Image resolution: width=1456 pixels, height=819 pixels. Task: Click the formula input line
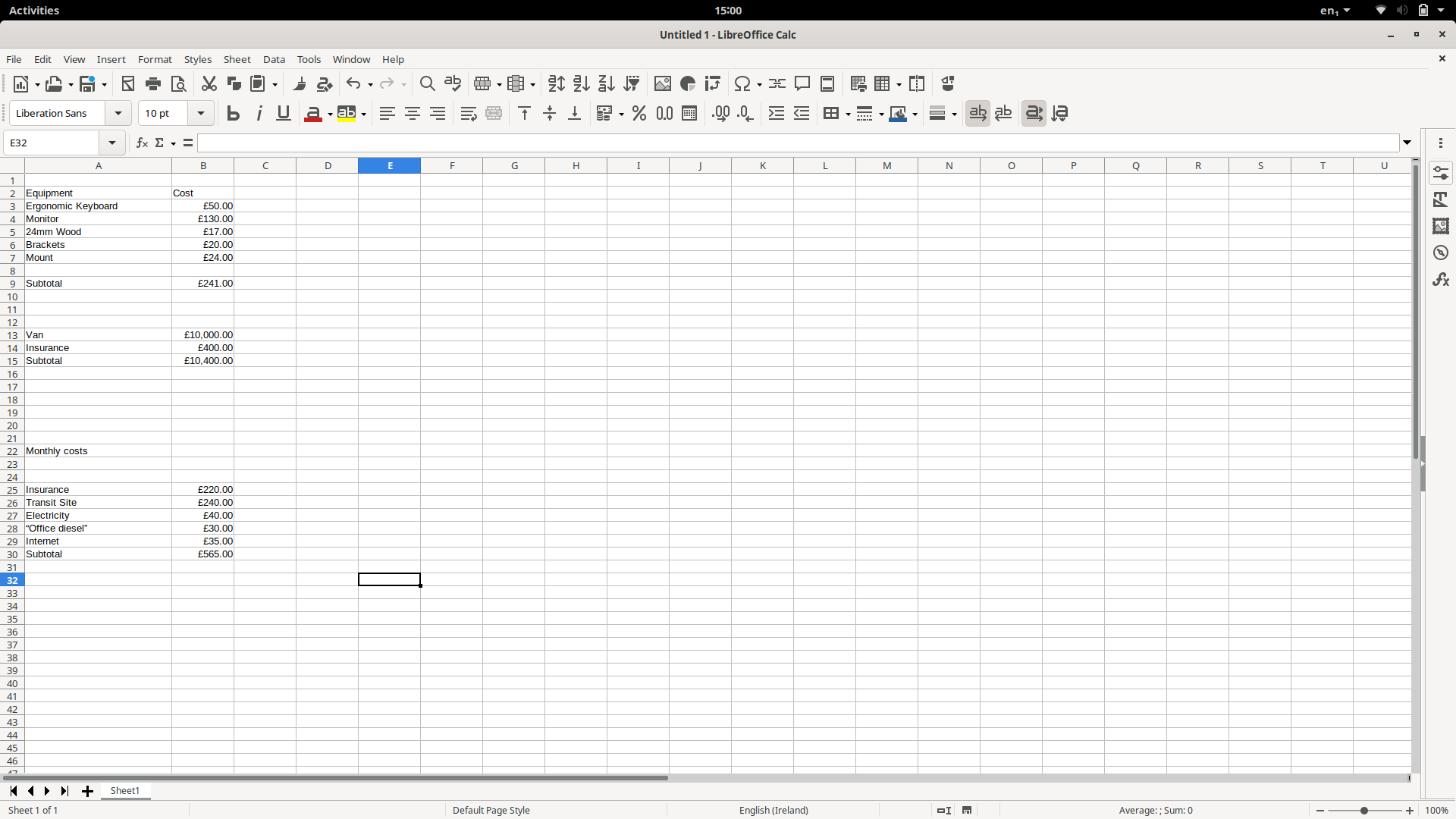click(x=798, y=143)
